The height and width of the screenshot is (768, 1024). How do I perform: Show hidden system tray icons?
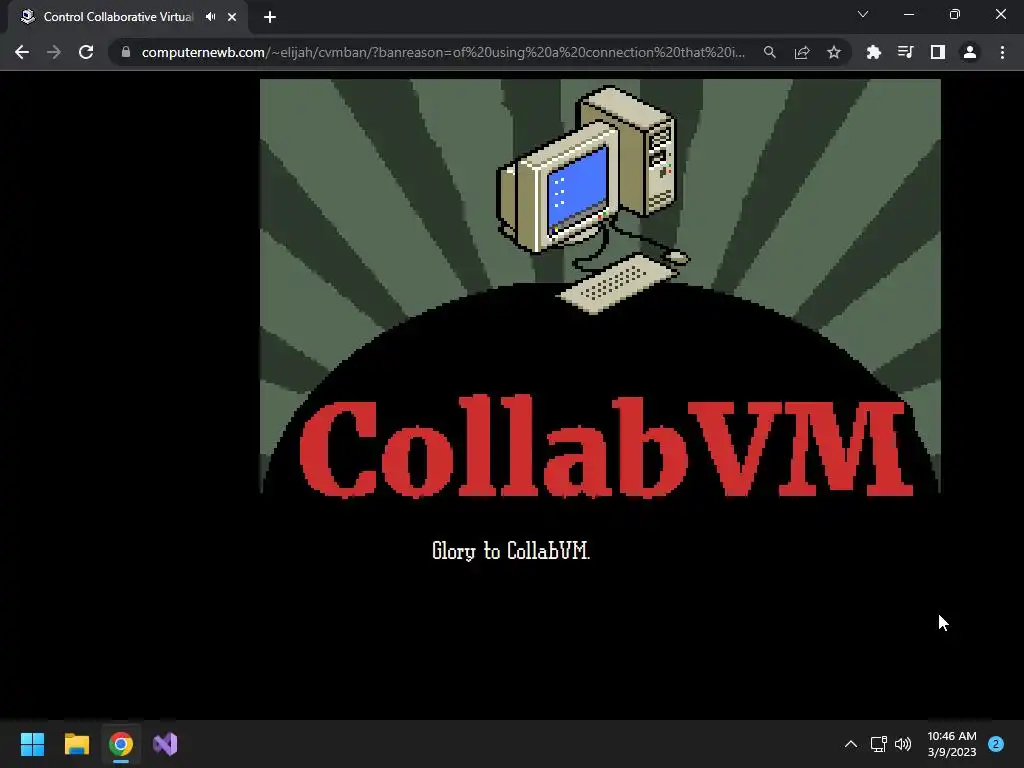851,744
